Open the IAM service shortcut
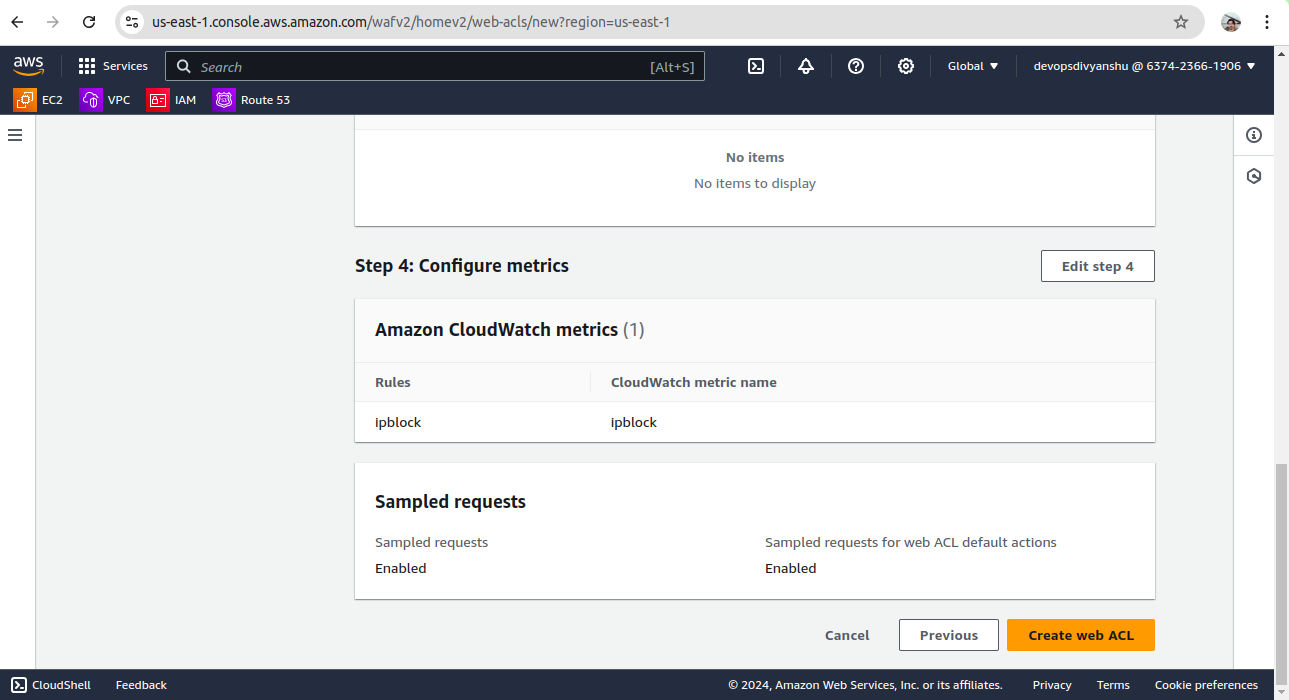This screenshot has width=1289, height=700. coord(172,100)
